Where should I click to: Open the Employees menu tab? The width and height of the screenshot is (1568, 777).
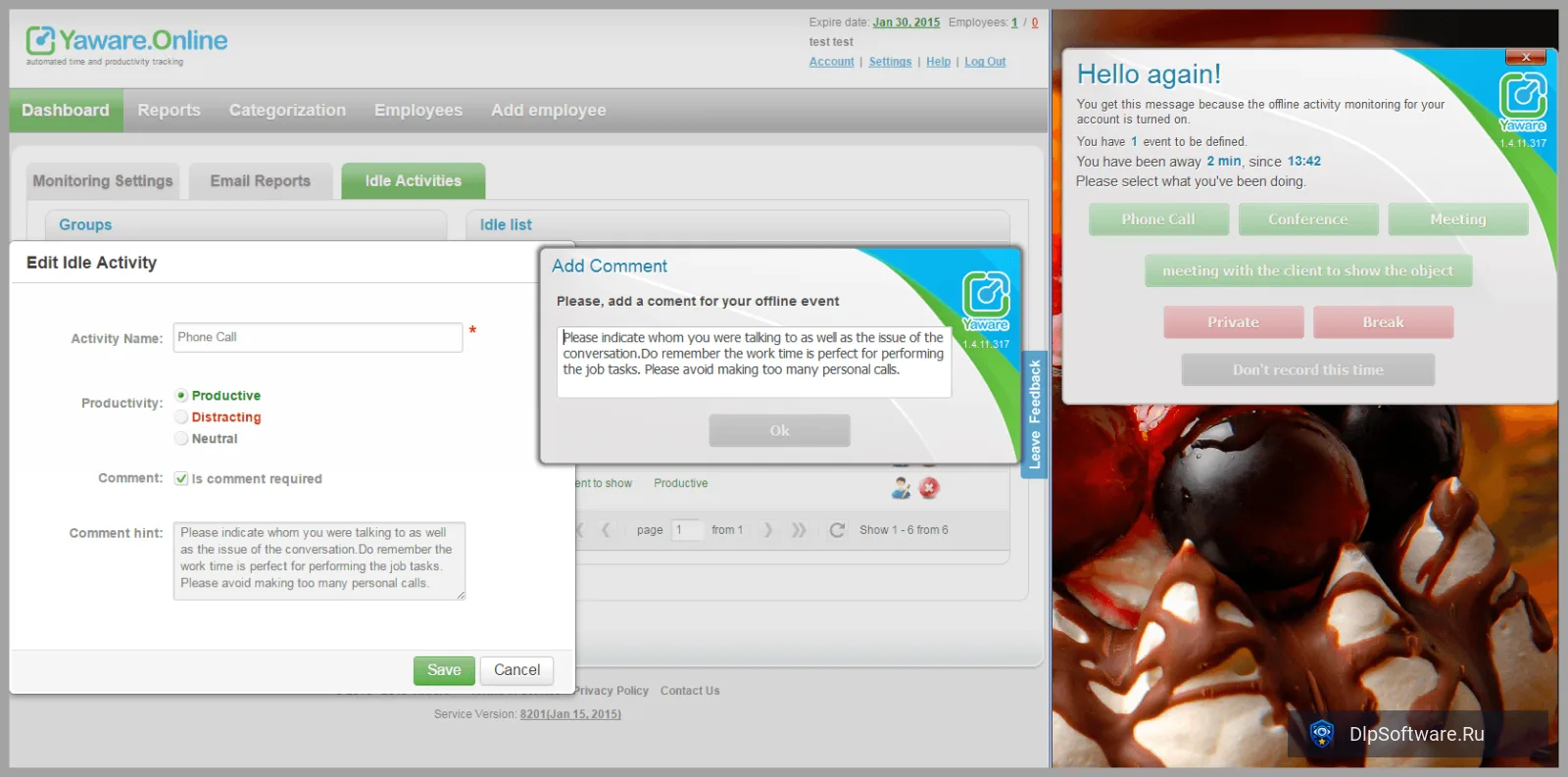pyautogui.click(x=418, y=111)
